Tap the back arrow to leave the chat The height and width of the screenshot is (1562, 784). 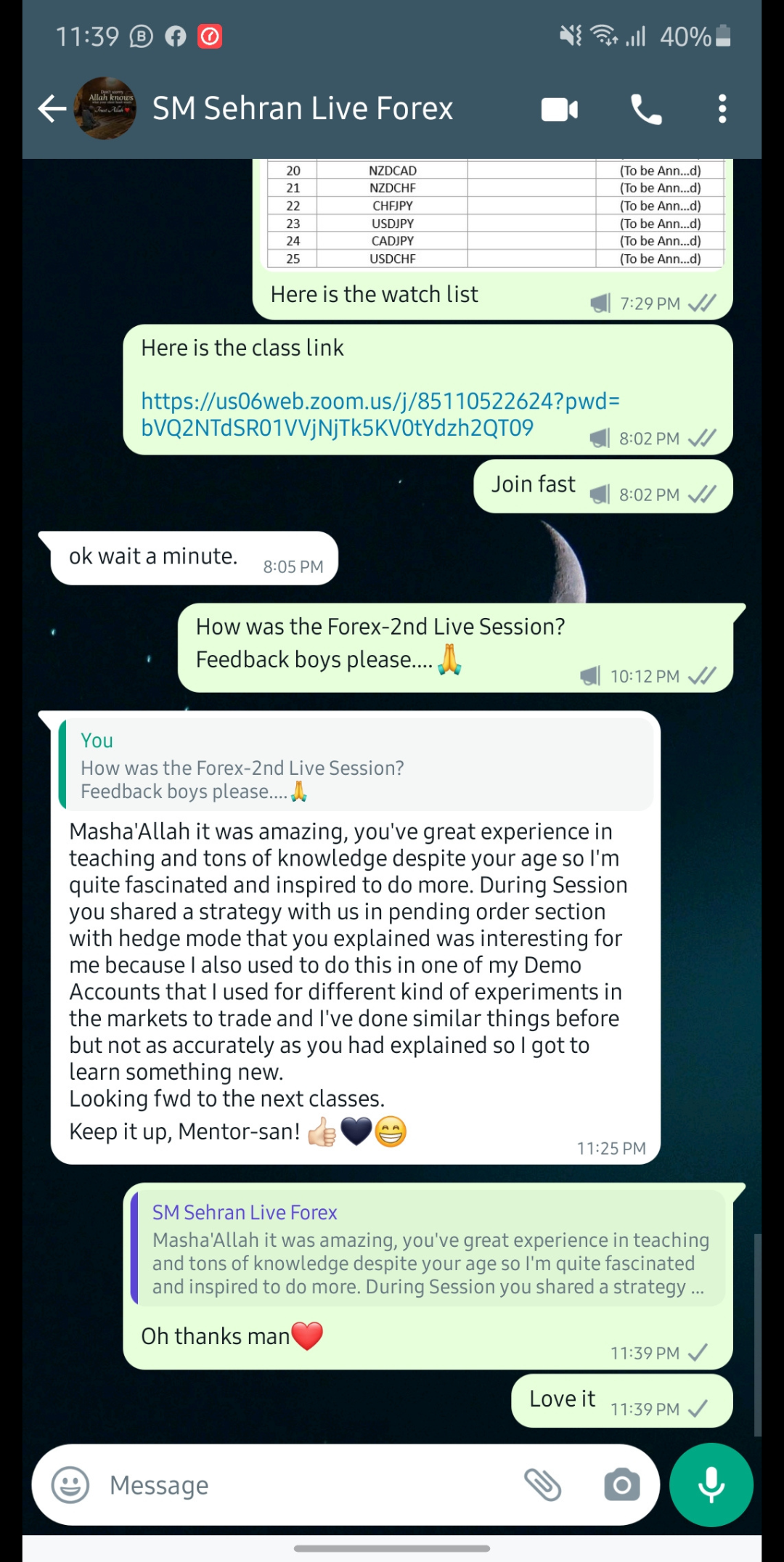tap(52, 109)
